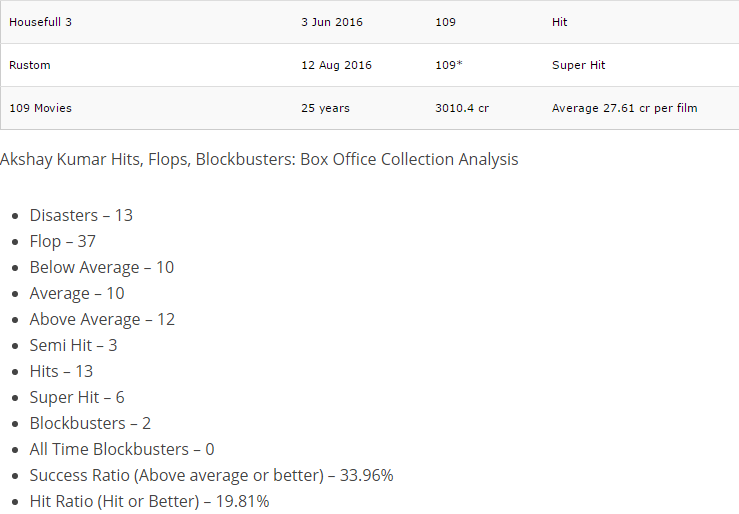
Task: Click the Below Average – 10 list item
Action: [102, 267]
